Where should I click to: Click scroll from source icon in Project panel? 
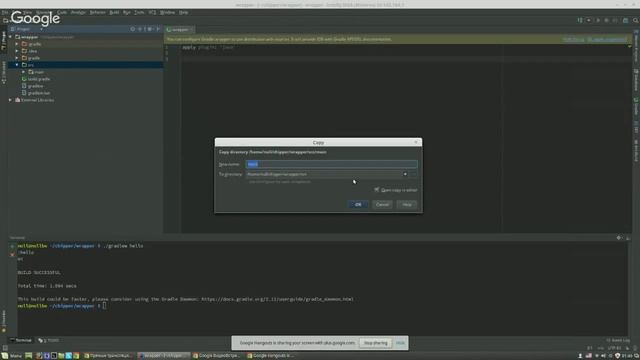[133, 29]
